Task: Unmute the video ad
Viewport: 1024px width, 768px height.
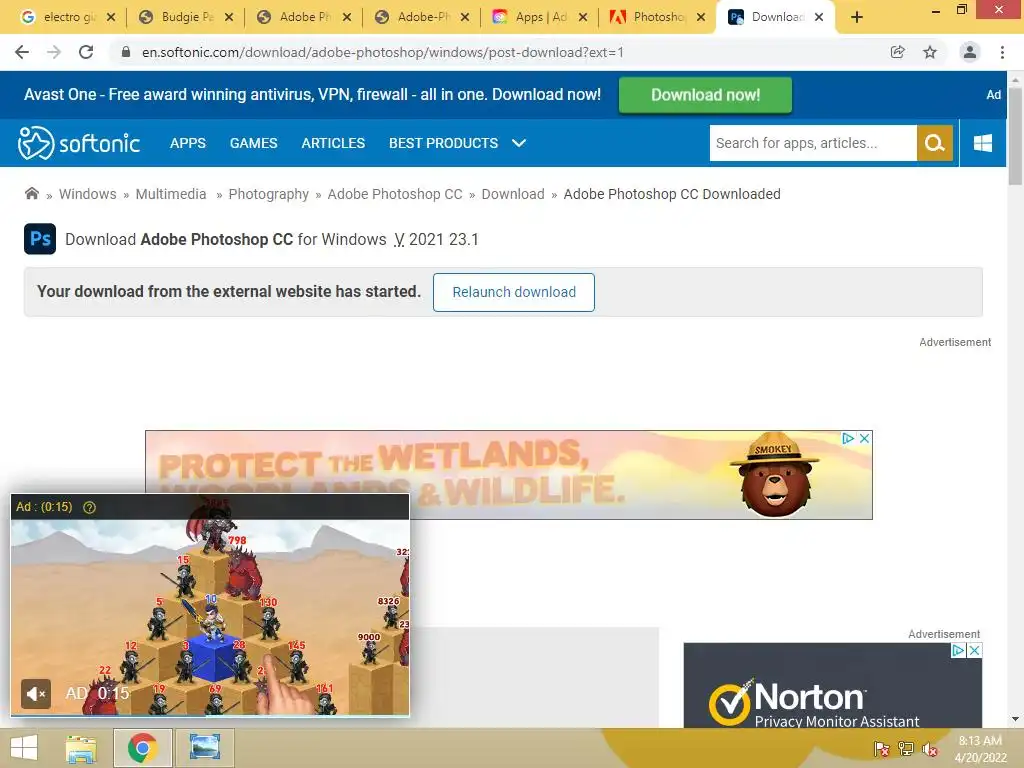Action: tap(36, 694)
